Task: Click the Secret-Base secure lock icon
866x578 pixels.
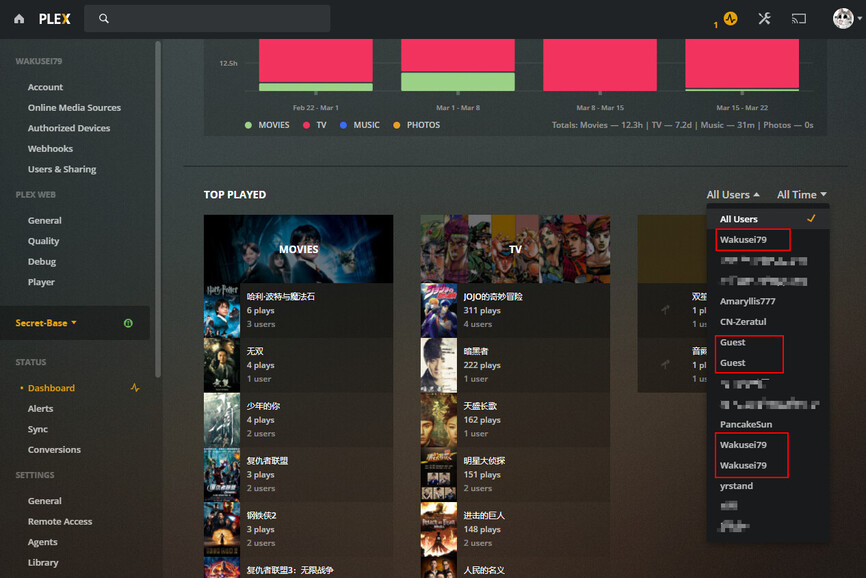Action: point(128,323)
